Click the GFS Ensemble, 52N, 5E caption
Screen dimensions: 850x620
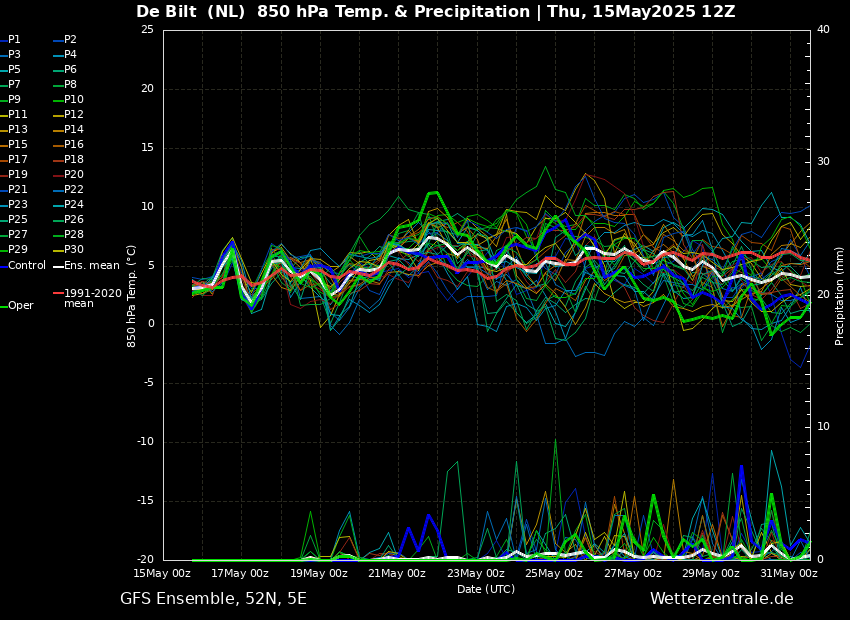tap(213, 599)
